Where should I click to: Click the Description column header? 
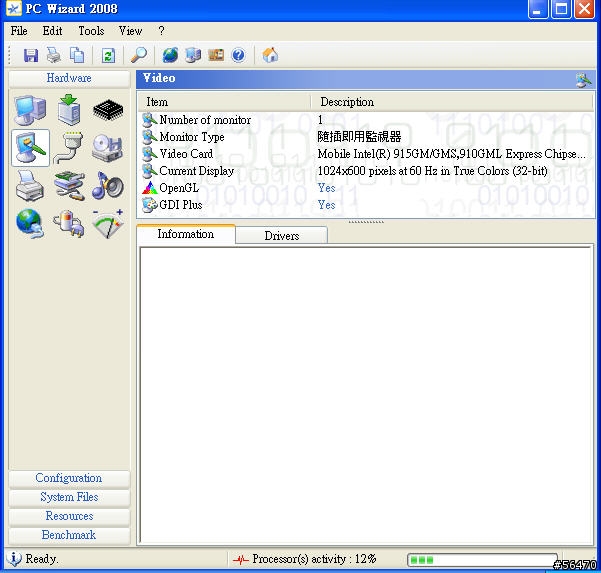coord(452,102)
